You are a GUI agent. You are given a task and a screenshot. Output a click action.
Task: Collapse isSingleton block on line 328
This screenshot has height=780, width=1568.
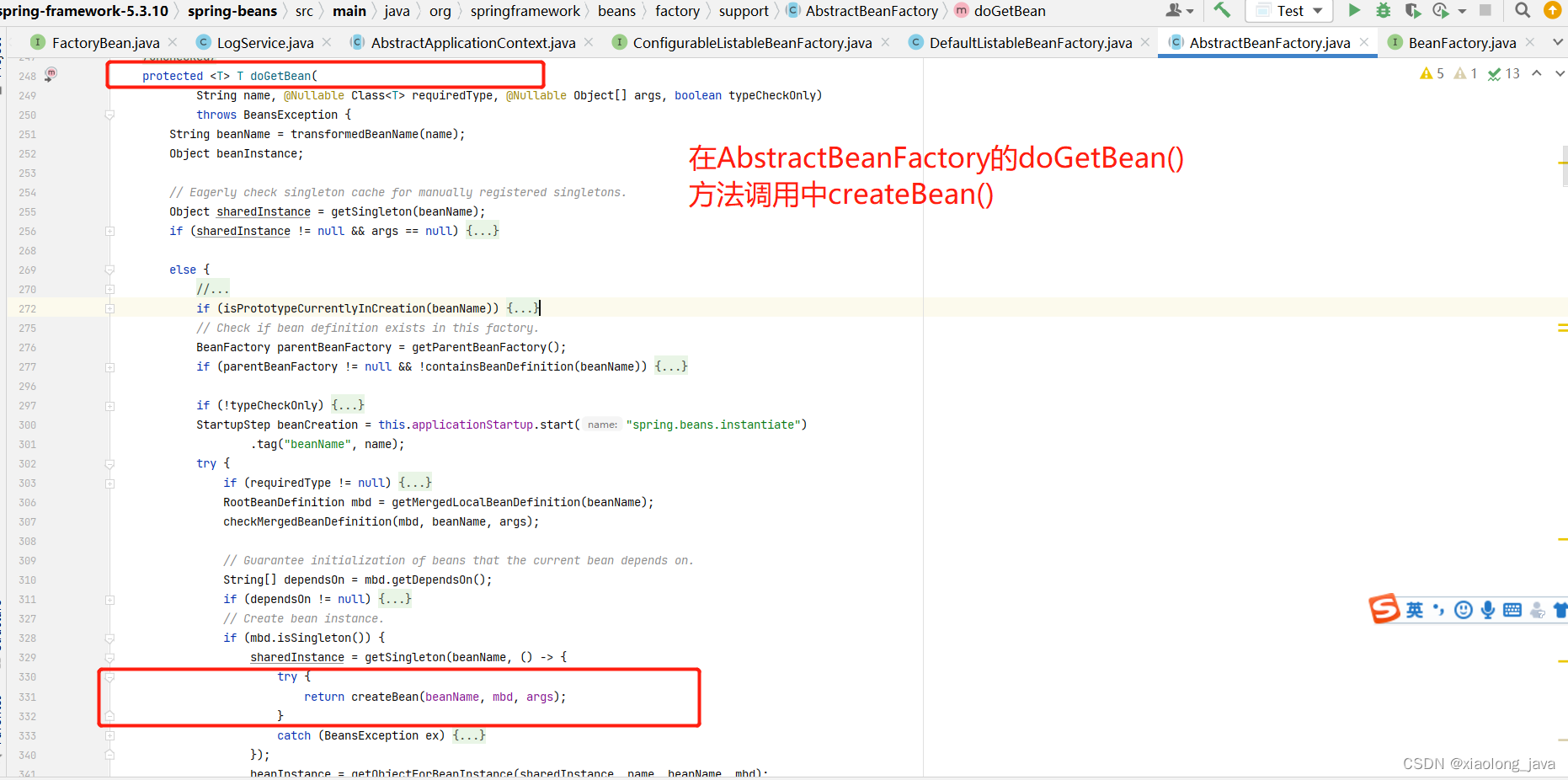[x=109, y=638]
